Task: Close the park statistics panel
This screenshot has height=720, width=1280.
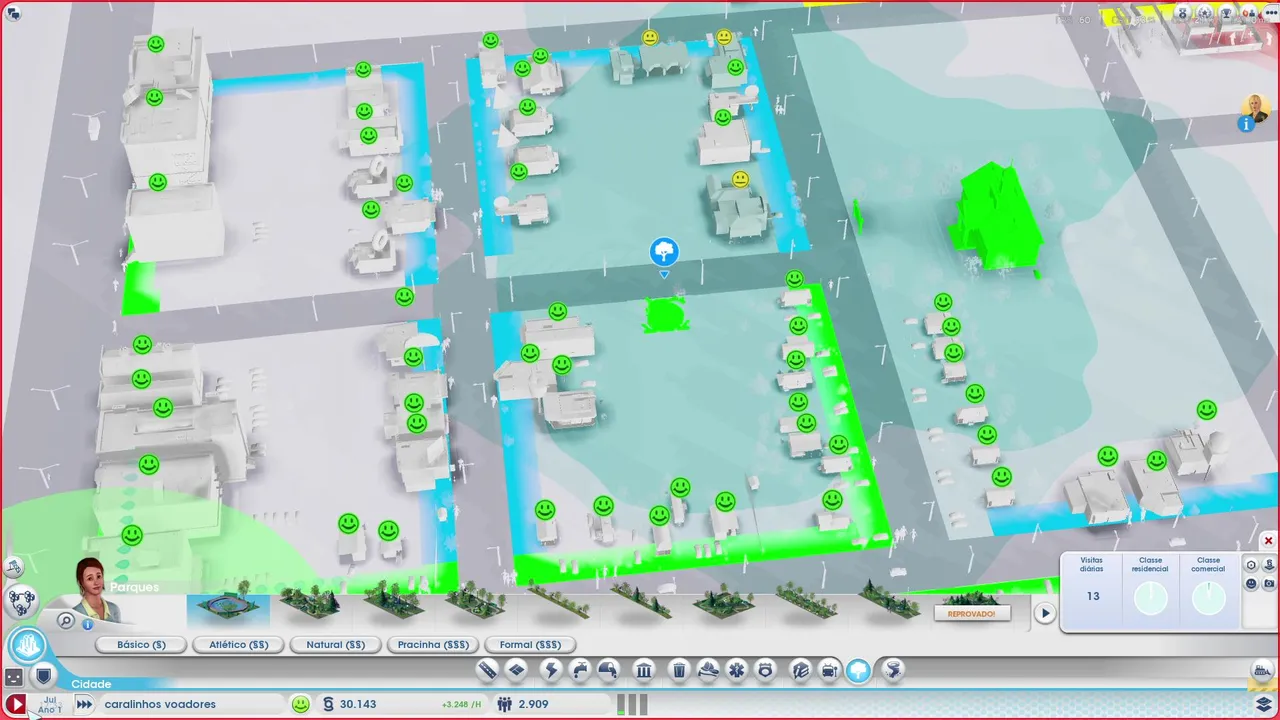Action: (x=1268, y=541)
